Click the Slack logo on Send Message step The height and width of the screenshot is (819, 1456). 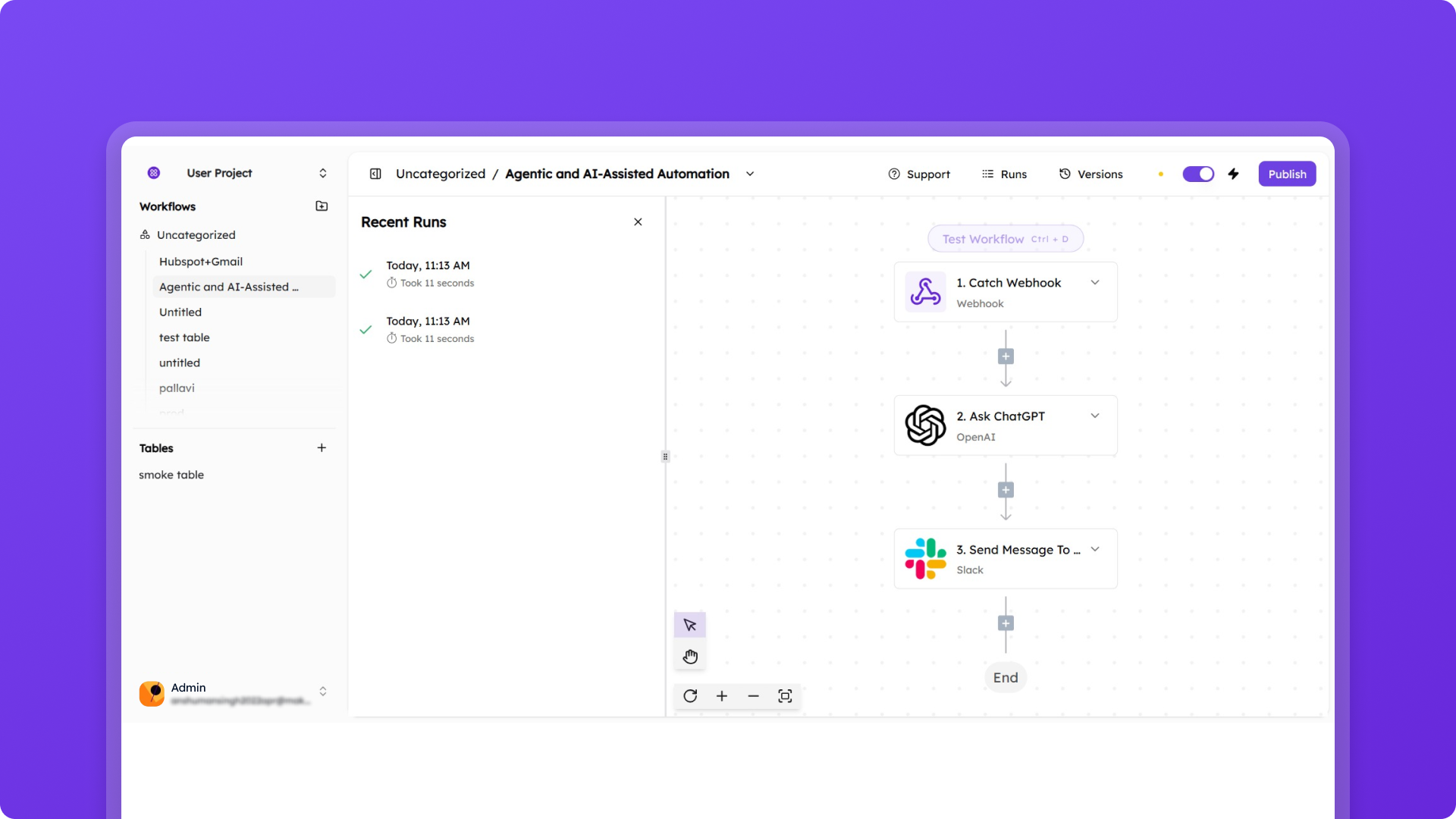(925, 558)
